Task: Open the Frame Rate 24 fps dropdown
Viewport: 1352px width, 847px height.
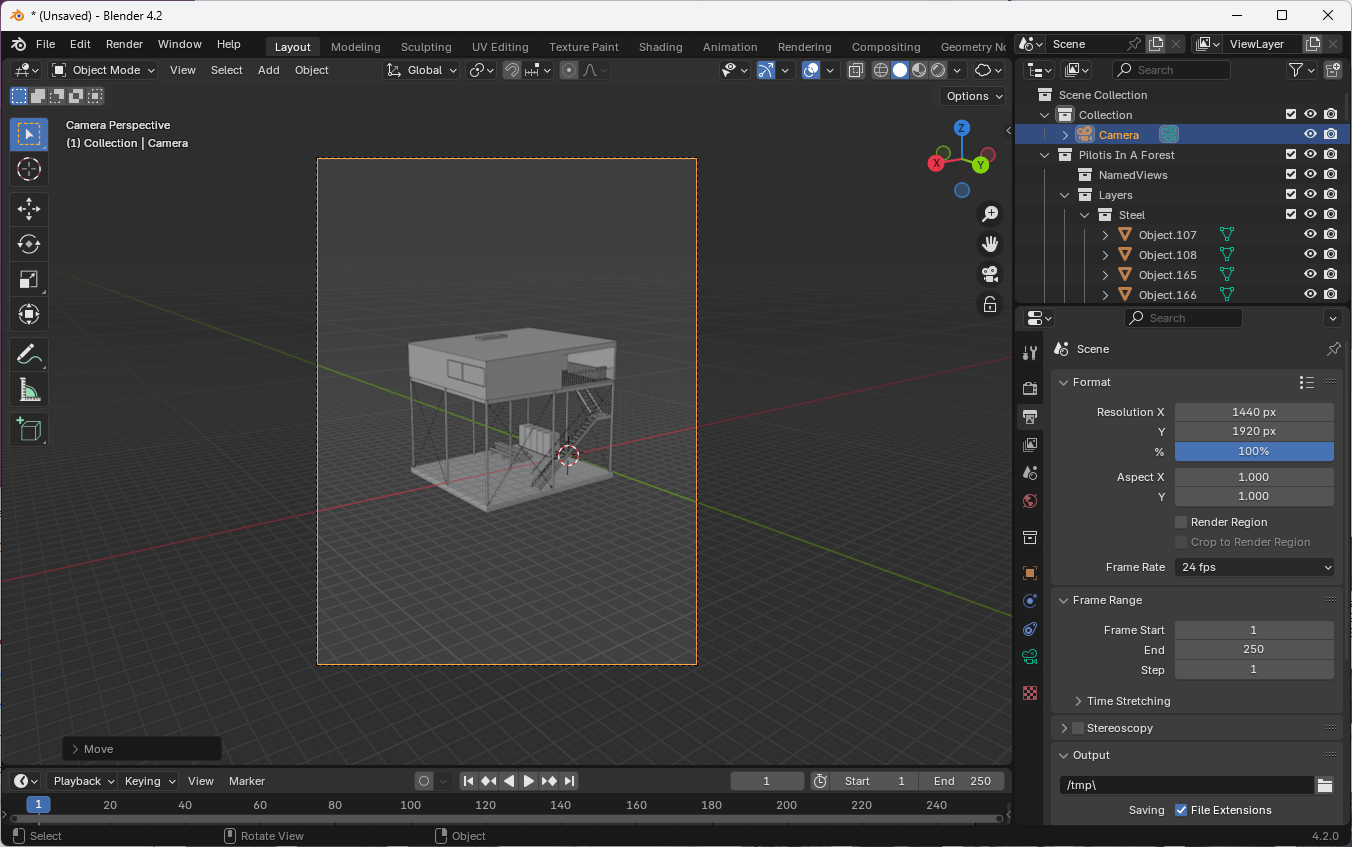Action: (1255, 567)
